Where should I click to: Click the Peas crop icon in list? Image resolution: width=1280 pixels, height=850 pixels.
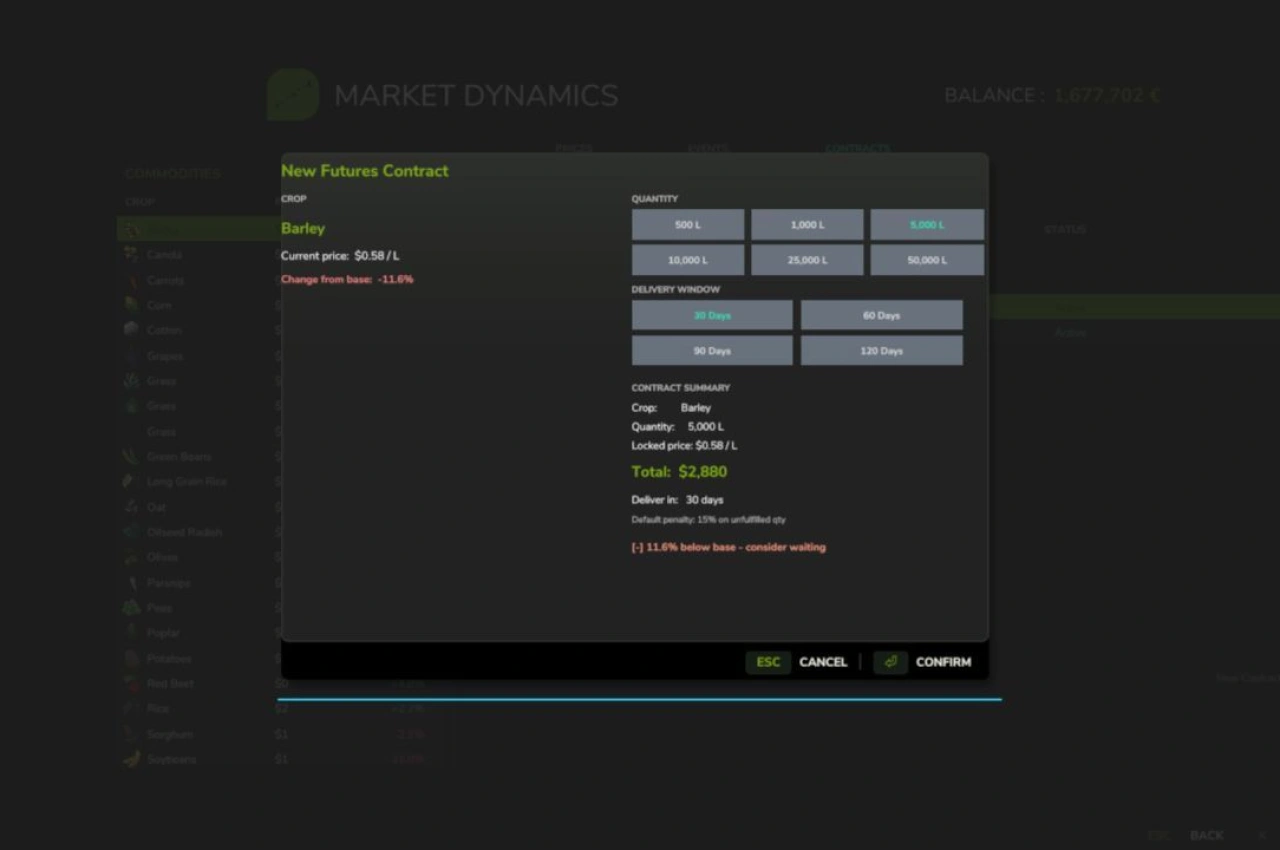tap(131, 607)
